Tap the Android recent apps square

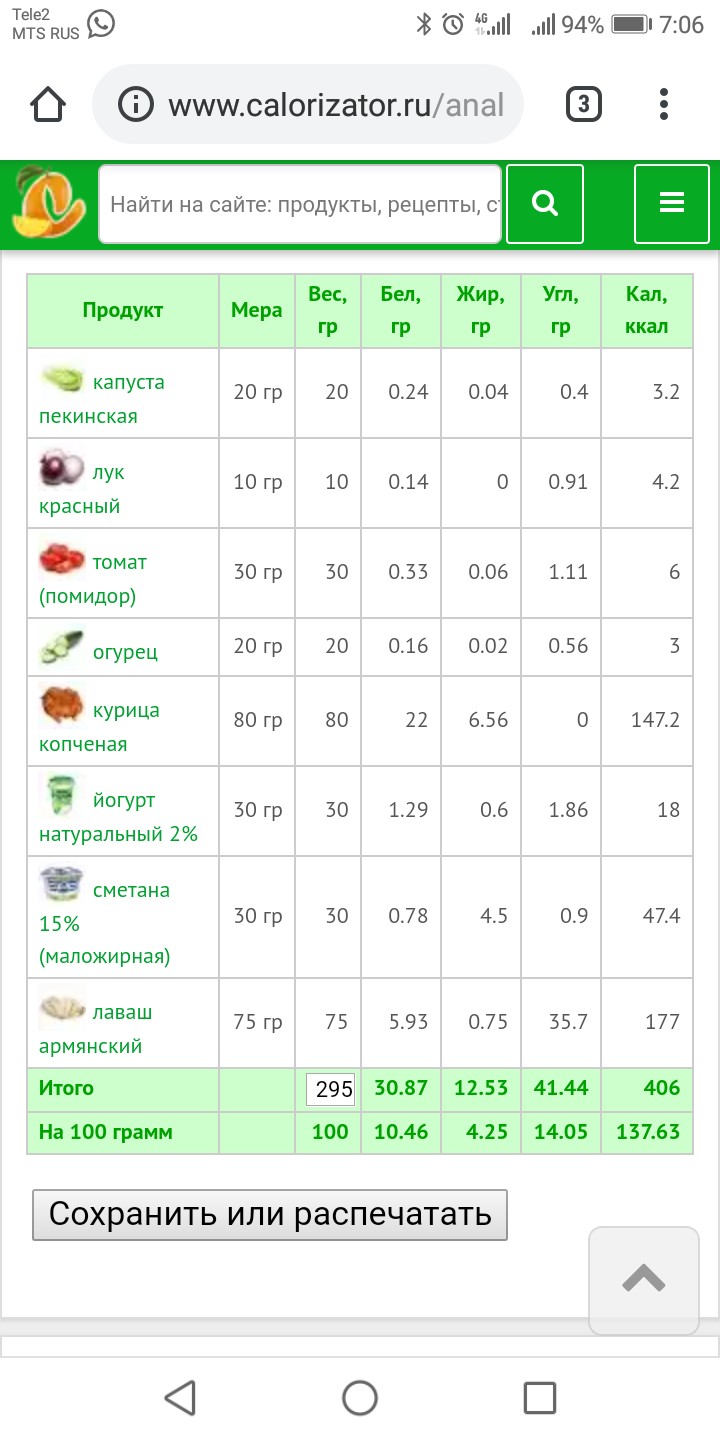[540, 1397]
